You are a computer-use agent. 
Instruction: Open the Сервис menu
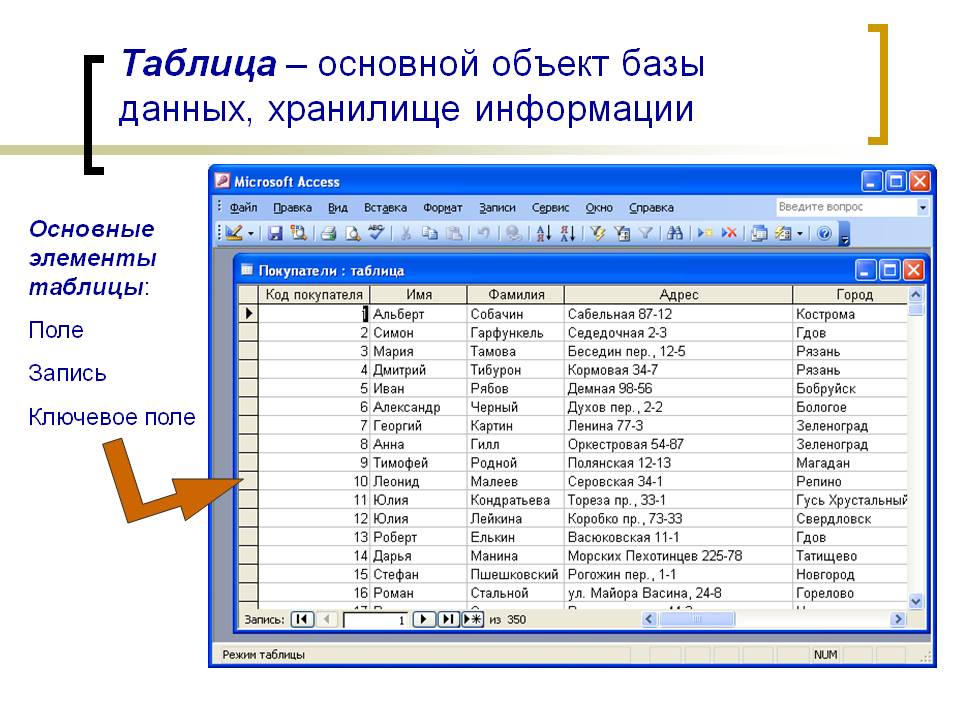[x=550, y=208]
